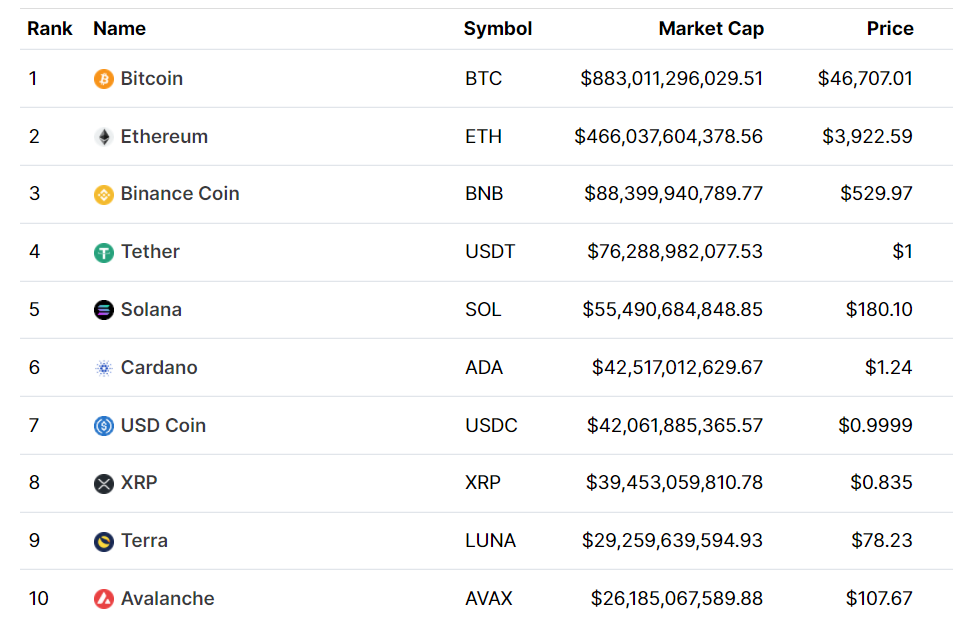
Task: Click the Cardano logo icon
Action: coord(103,368)
